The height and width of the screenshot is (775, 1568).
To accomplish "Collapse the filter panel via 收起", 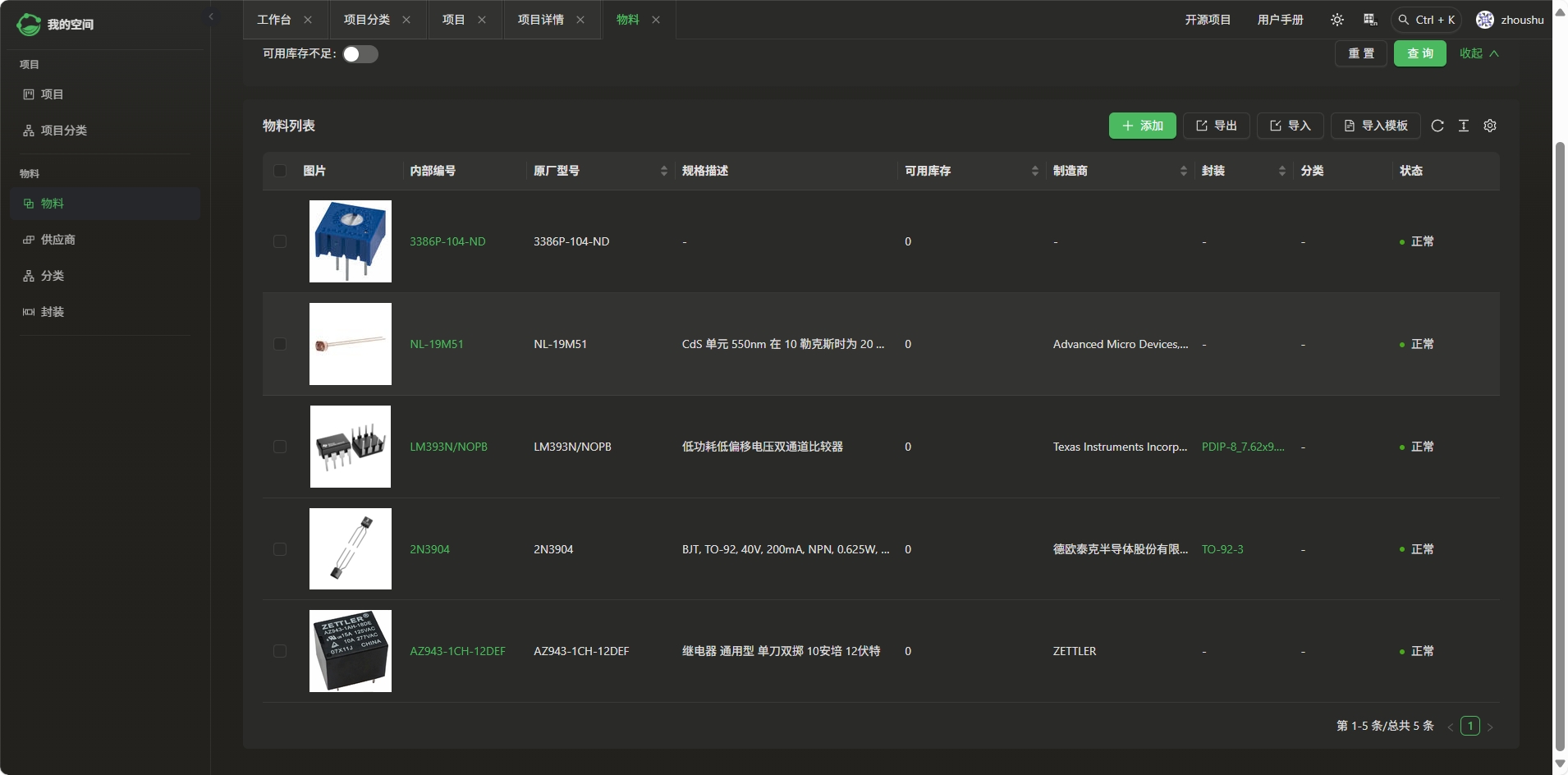I will click(1479, 53).
